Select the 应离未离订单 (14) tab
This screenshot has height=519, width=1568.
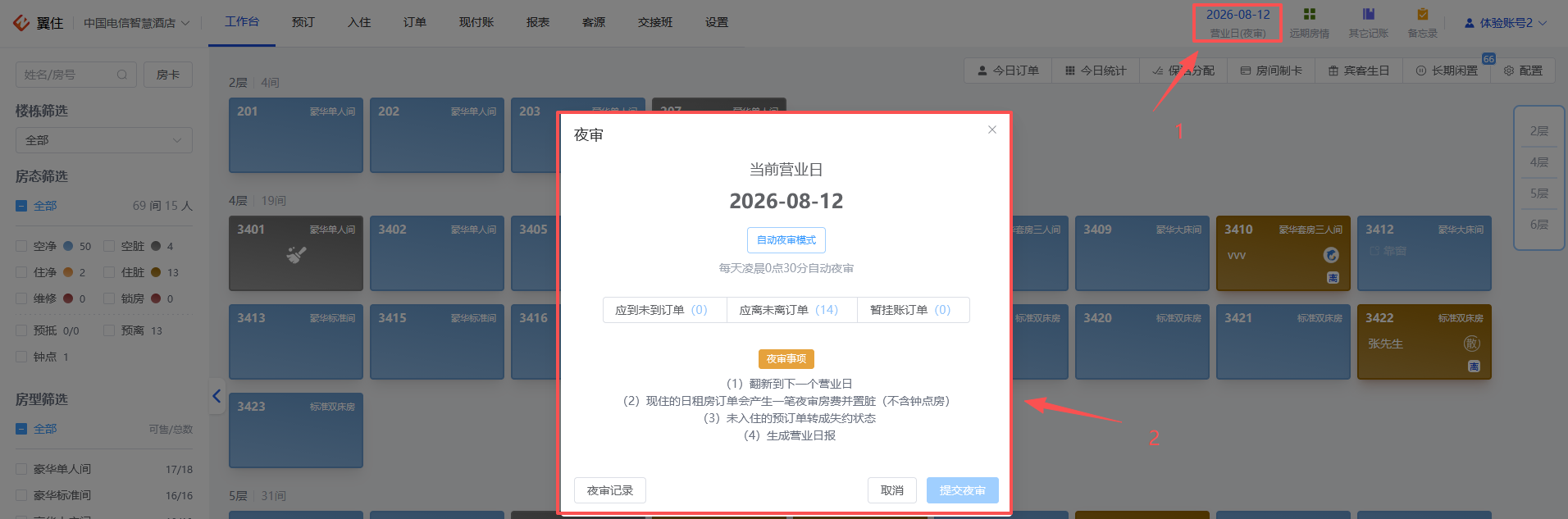click(792, 310)
